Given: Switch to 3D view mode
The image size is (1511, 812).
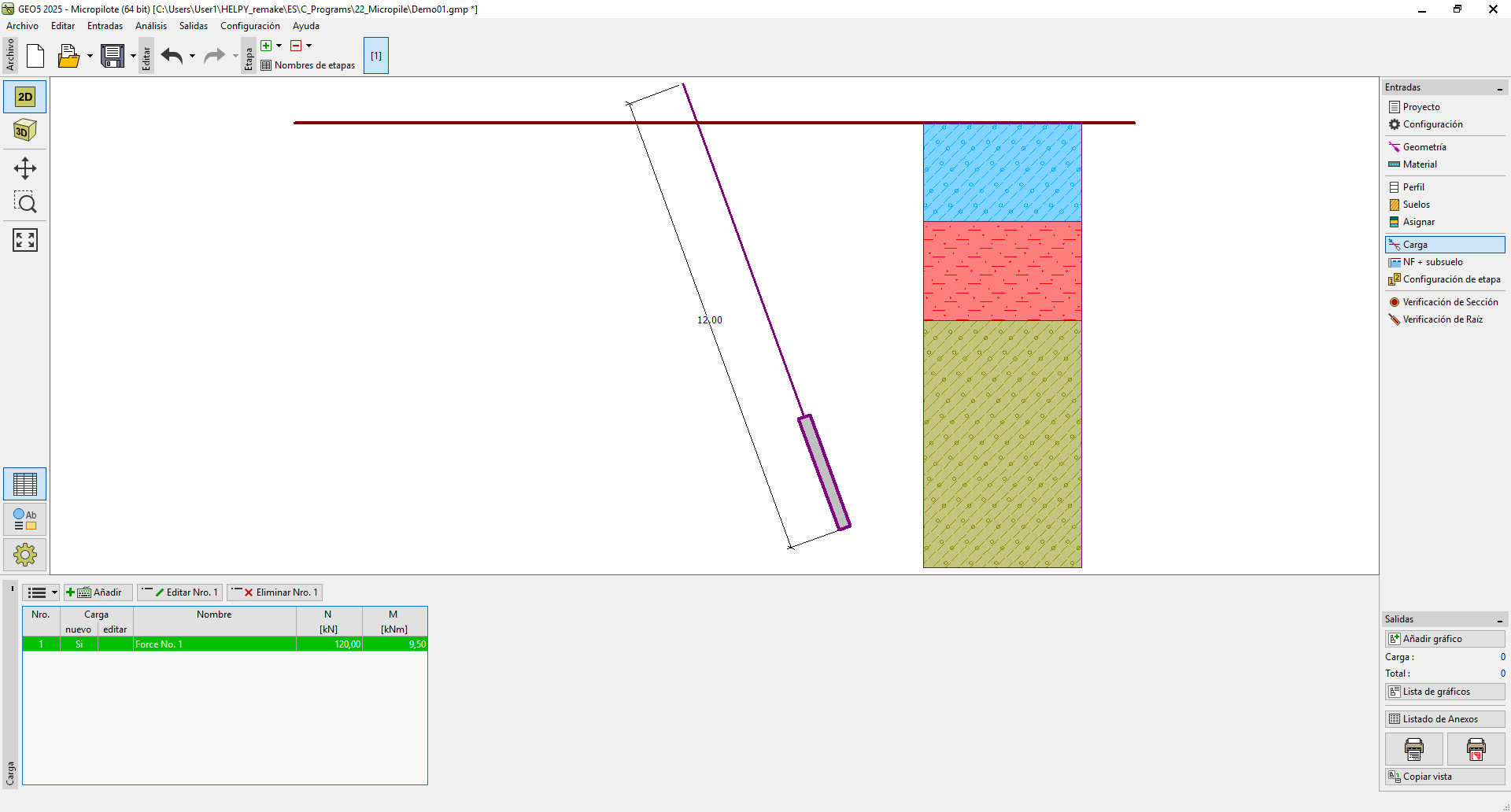Looking at the screenshot, I should (x=25, y=131).
